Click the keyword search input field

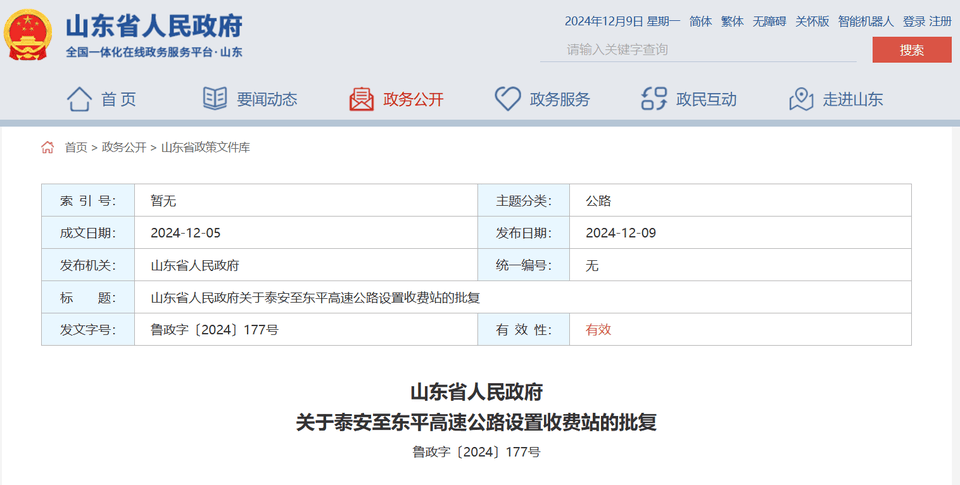[x=700, y=49]
